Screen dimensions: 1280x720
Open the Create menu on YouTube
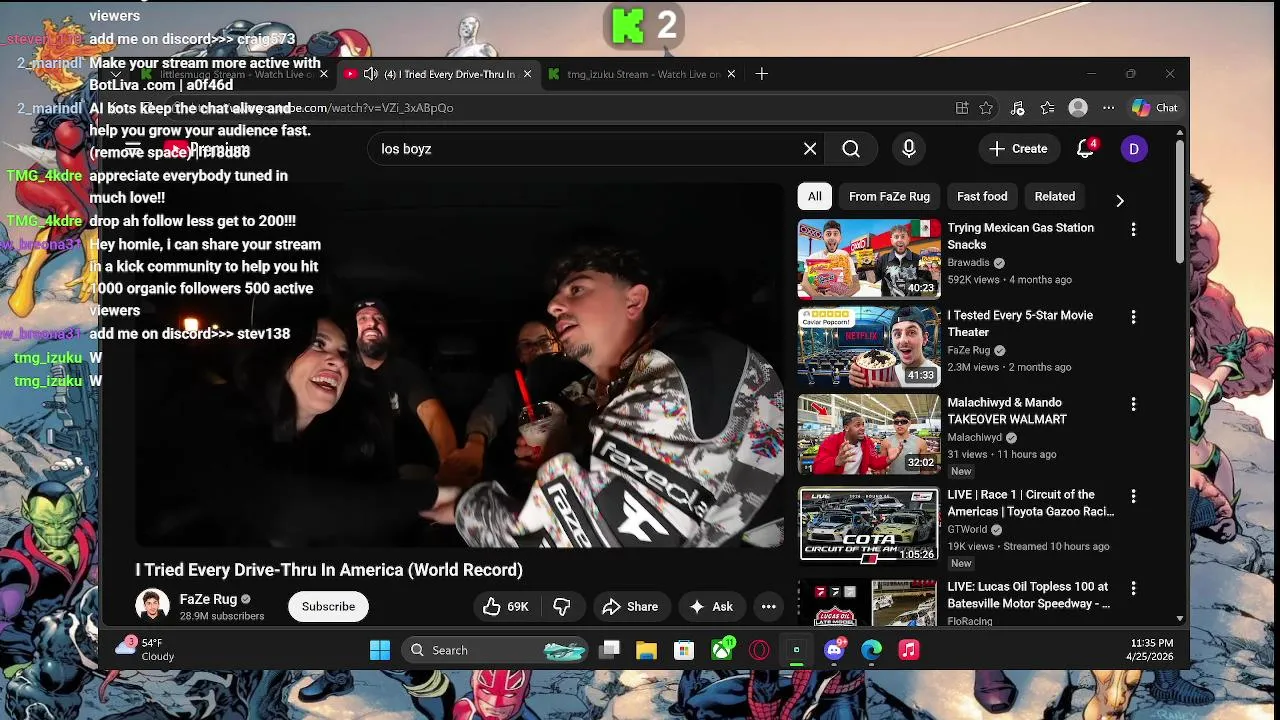pyautogui.click(x=1018, y=149)
